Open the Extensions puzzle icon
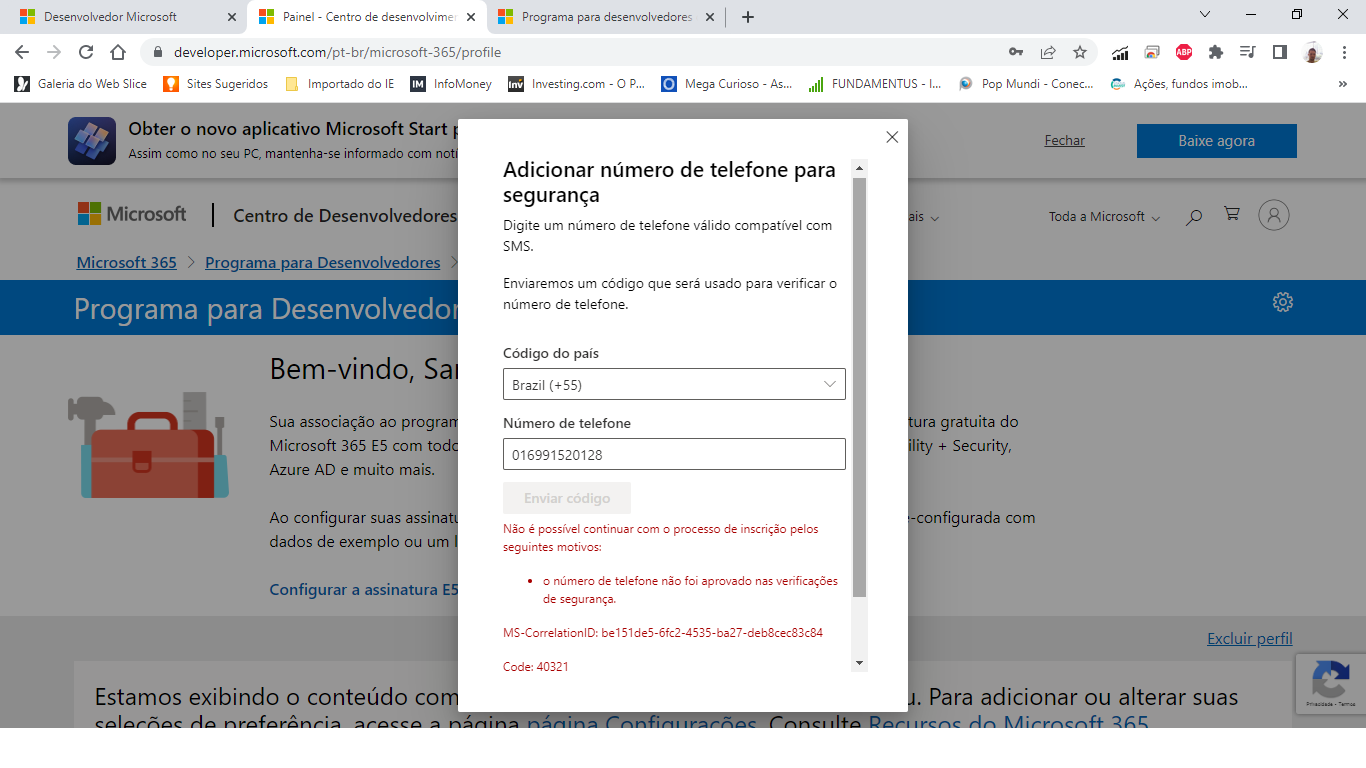 point(1216,52)
